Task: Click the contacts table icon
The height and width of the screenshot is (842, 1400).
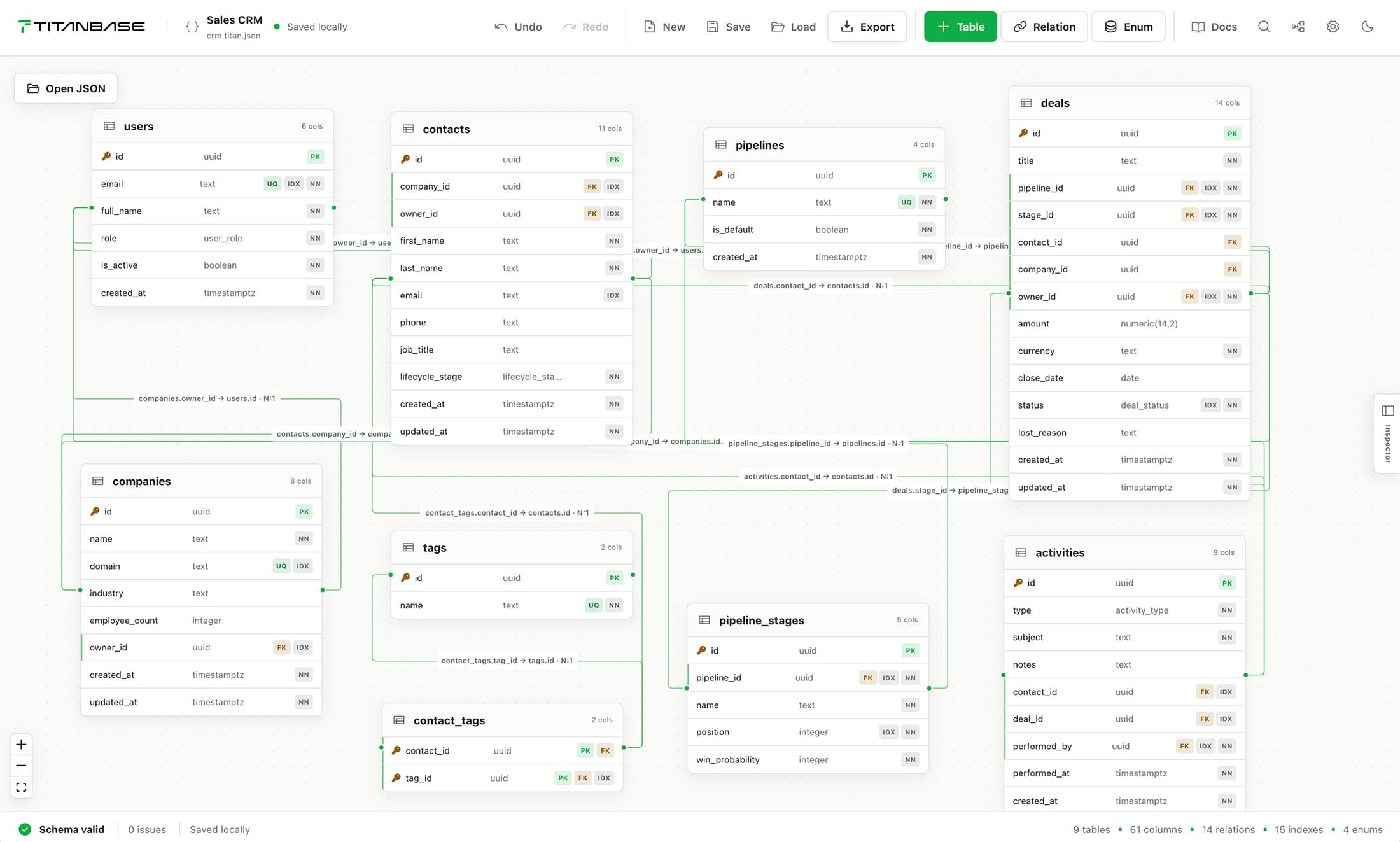Action: click(408, 129)
